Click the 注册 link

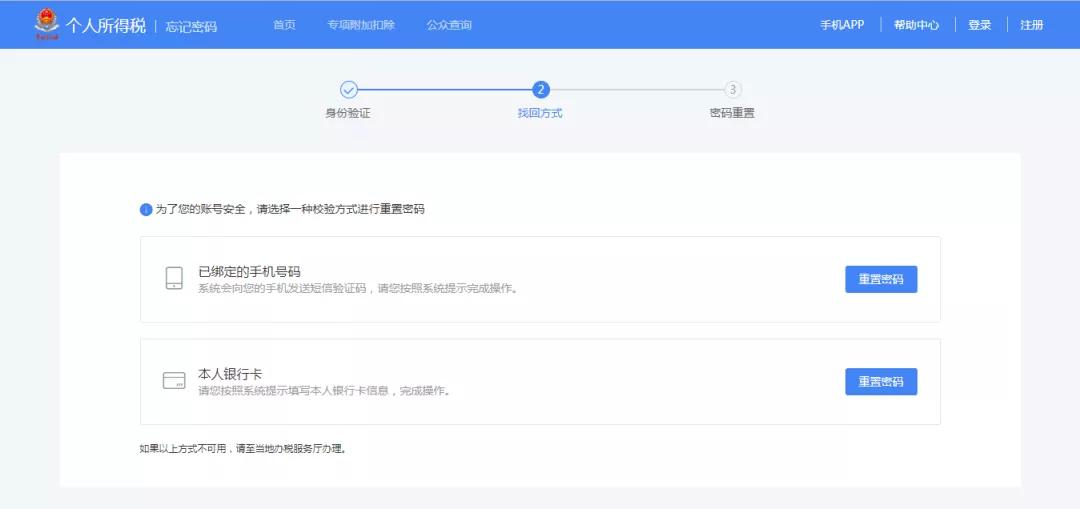(1031, 25)
